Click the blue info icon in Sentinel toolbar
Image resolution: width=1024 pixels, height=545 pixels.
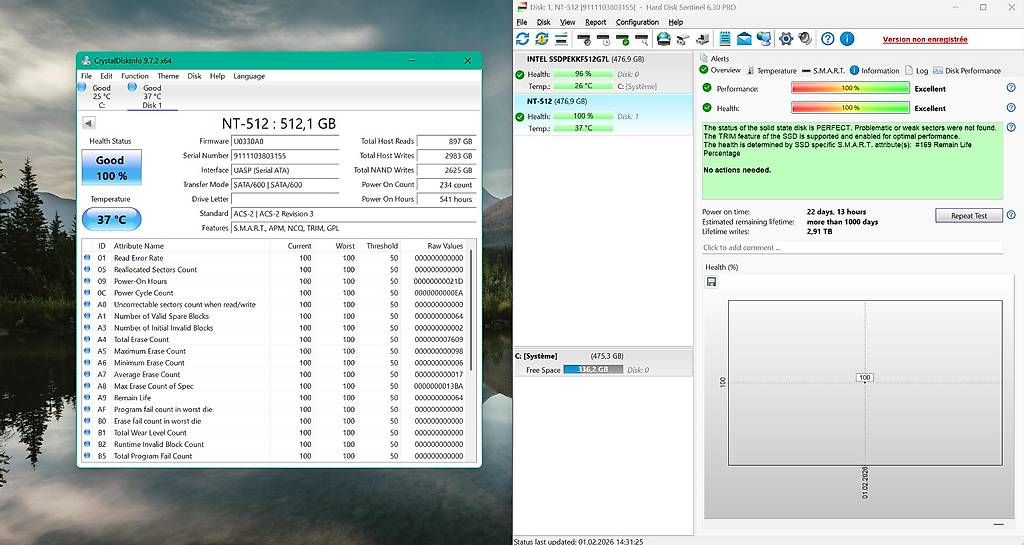847,39
